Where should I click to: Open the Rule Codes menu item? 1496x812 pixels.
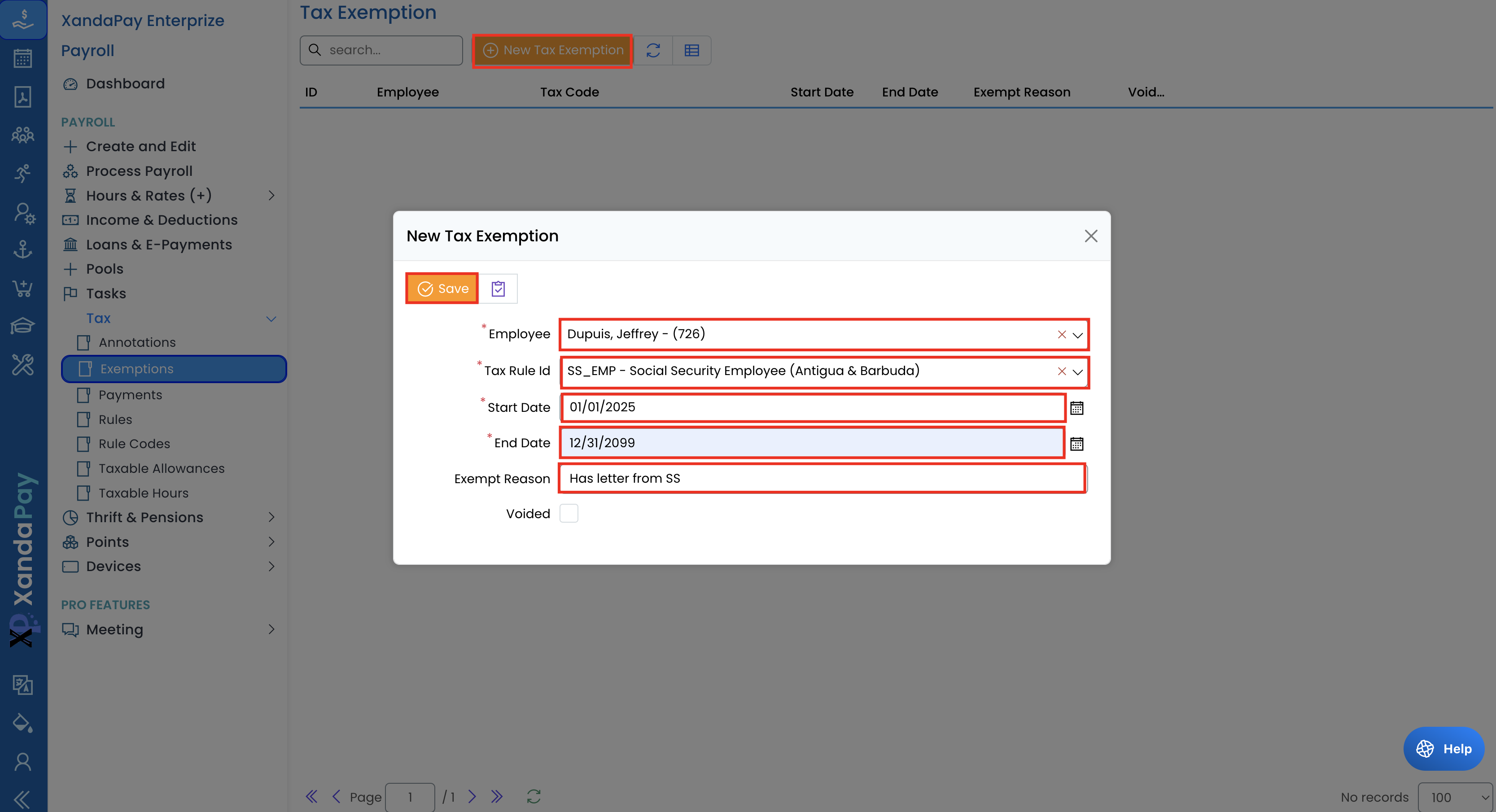click(x=134, y=444)
